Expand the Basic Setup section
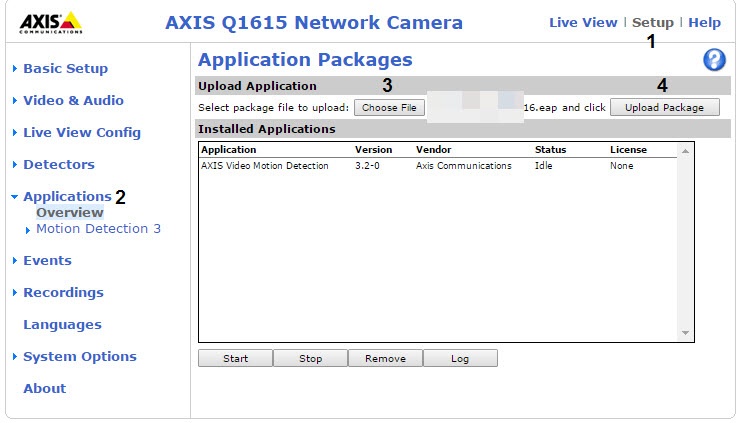Screen dimensions: 737x423 point(65,69)
